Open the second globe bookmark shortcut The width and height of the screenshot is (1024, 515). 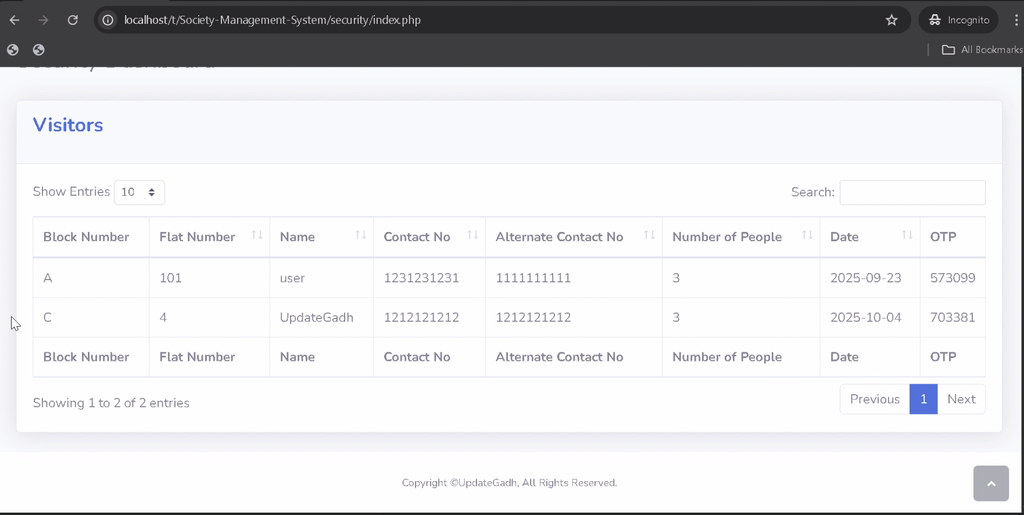(39, 50)
